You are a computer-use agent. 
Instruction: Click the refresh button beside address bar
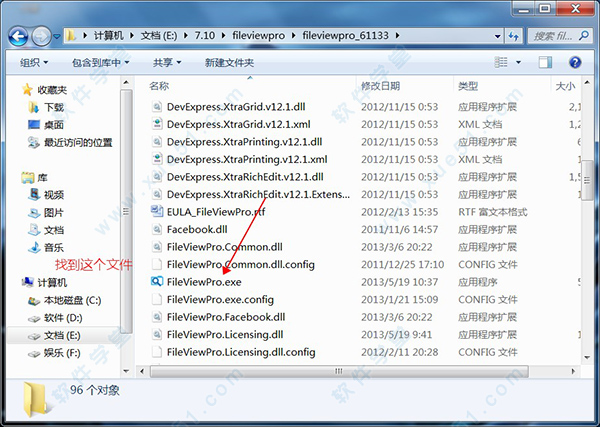coord(514,36)
